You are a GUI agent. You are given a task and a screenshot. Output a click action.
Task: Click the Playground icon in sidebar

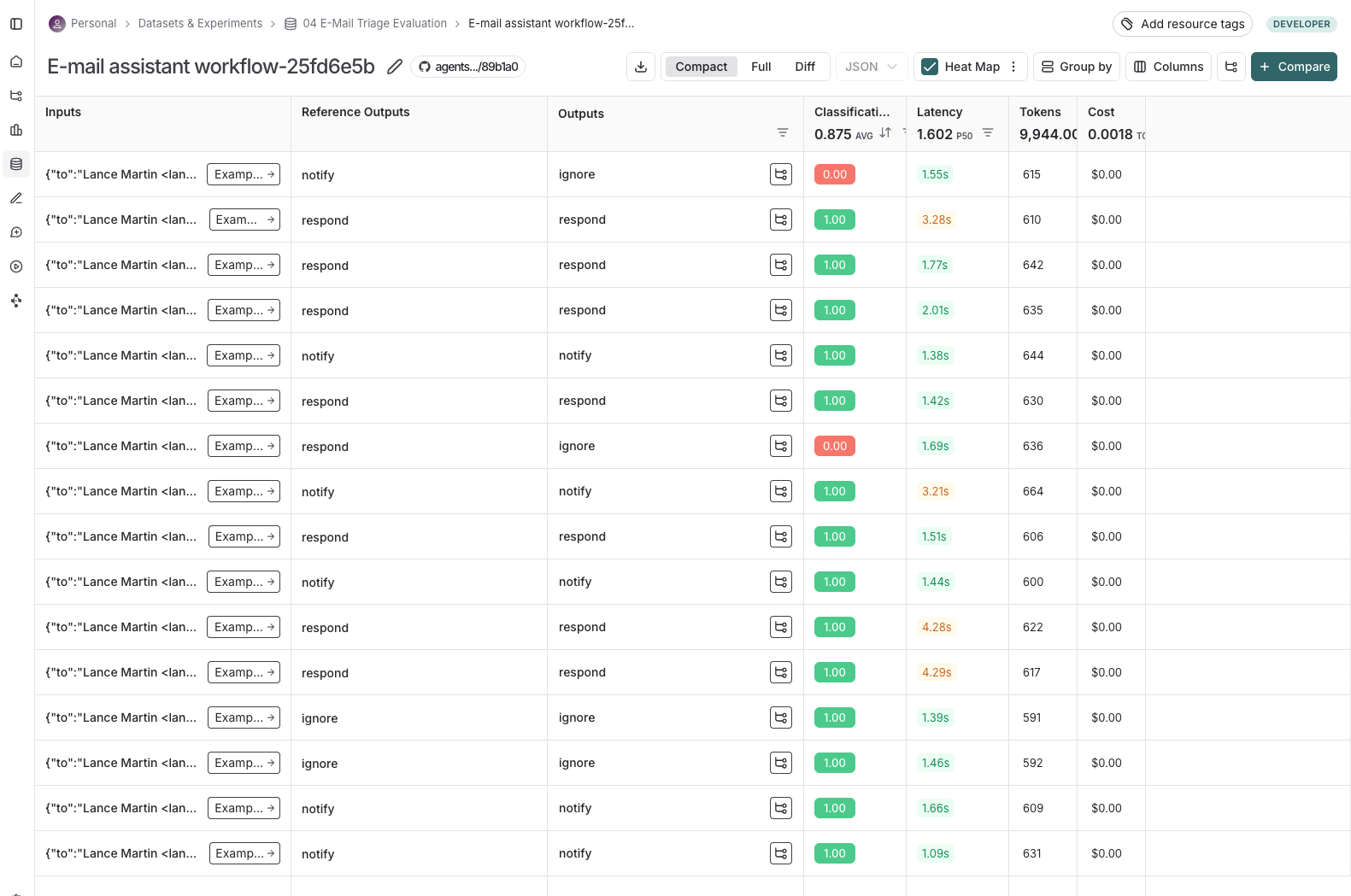click(x=16, y=266)
